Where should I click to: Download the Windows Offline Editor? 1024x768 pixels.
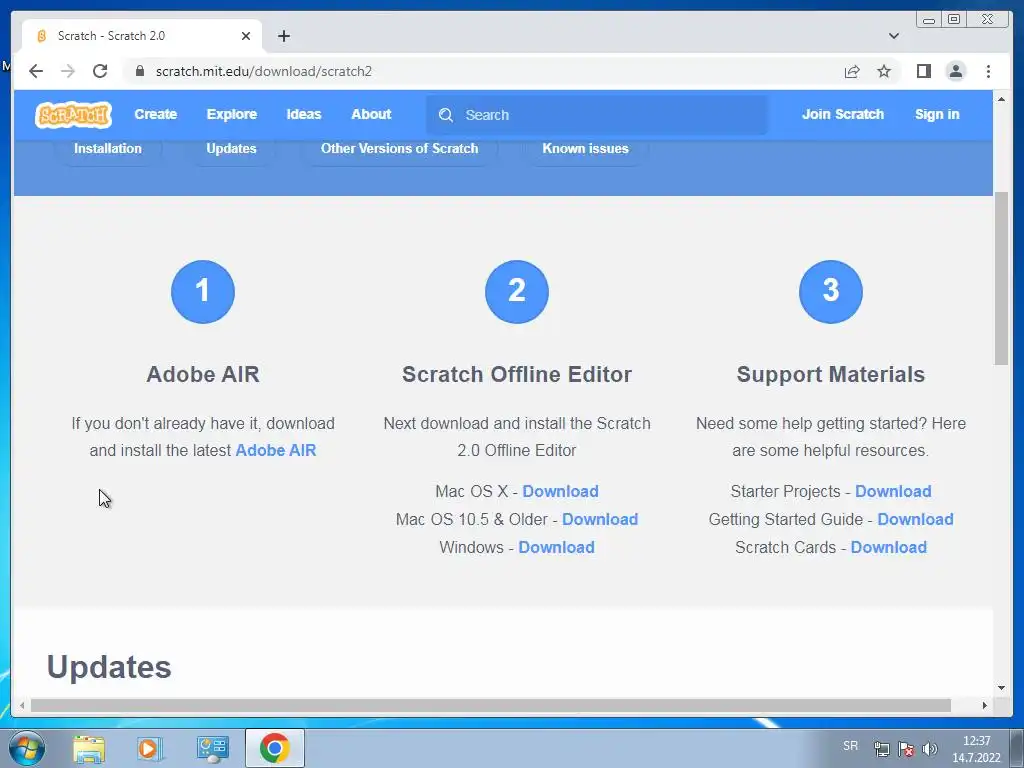click(556, 547)
